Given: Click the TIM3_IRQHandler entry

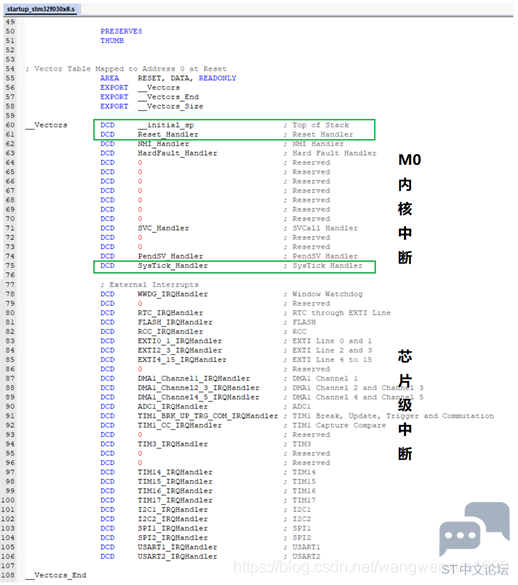Looking at the screenshot, I should [173, 444].
